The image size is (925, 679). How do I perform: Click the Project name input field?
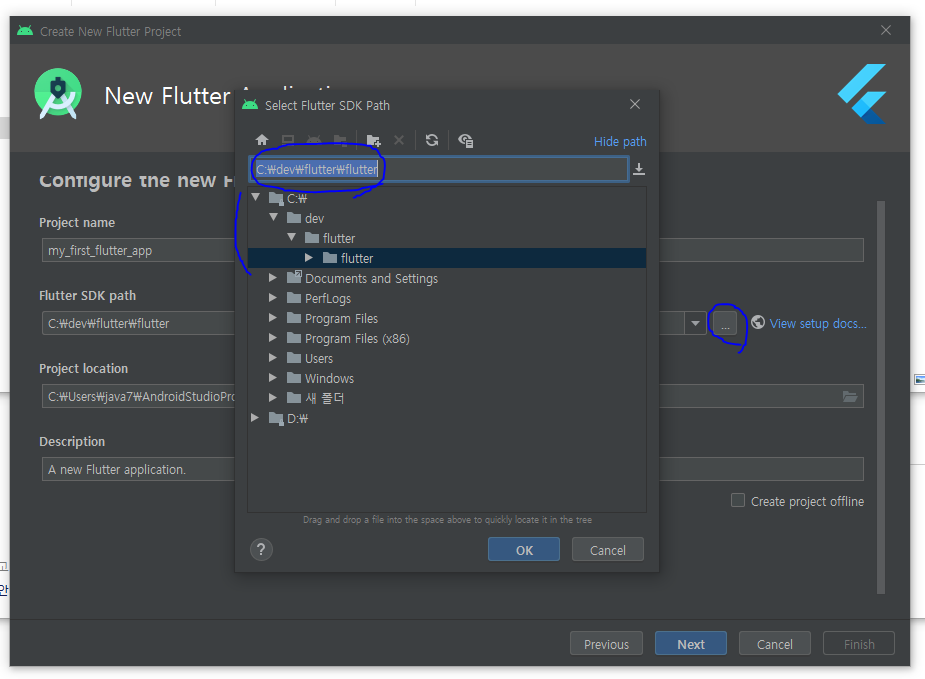(452, 250)
